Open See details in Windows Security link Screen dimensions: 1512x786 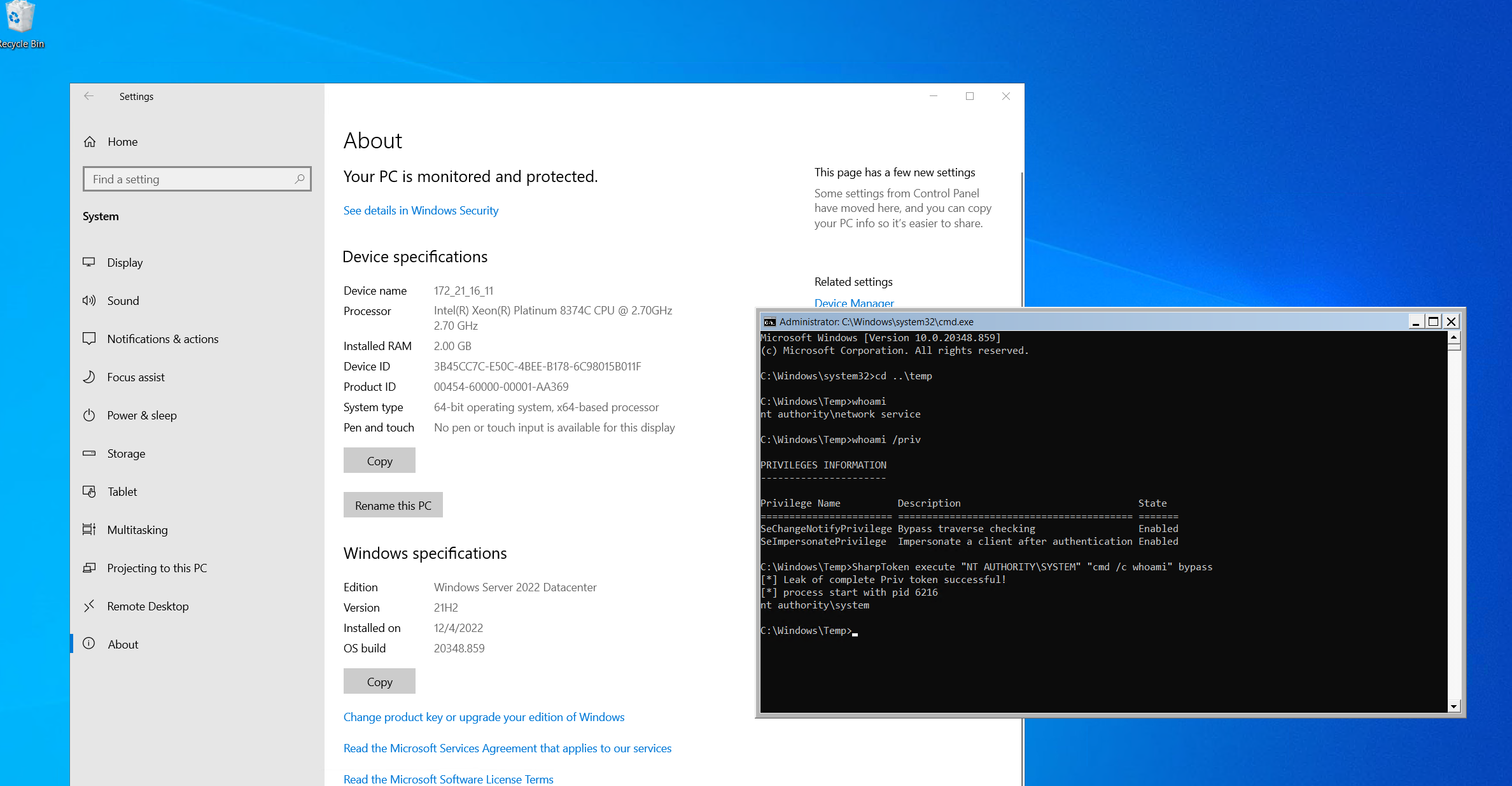421,211
